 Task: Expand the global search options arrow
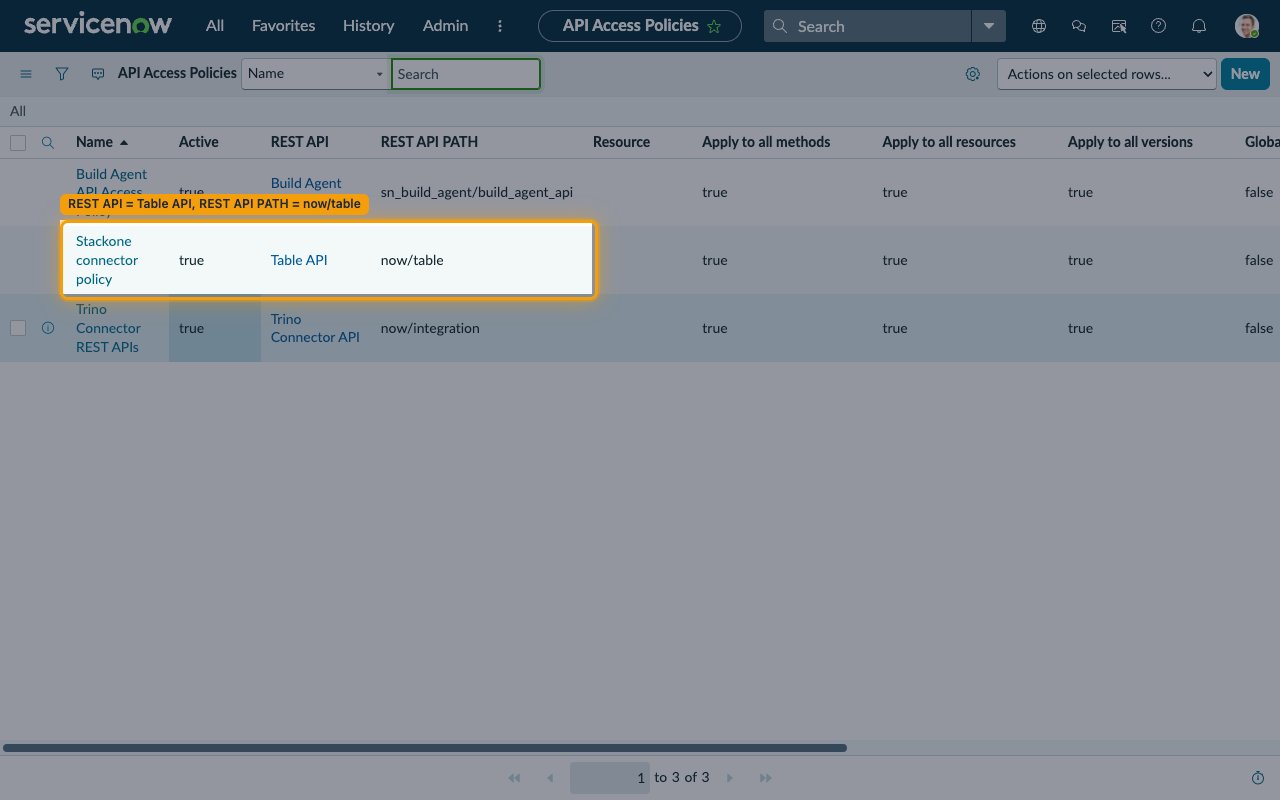click(988, 26)
